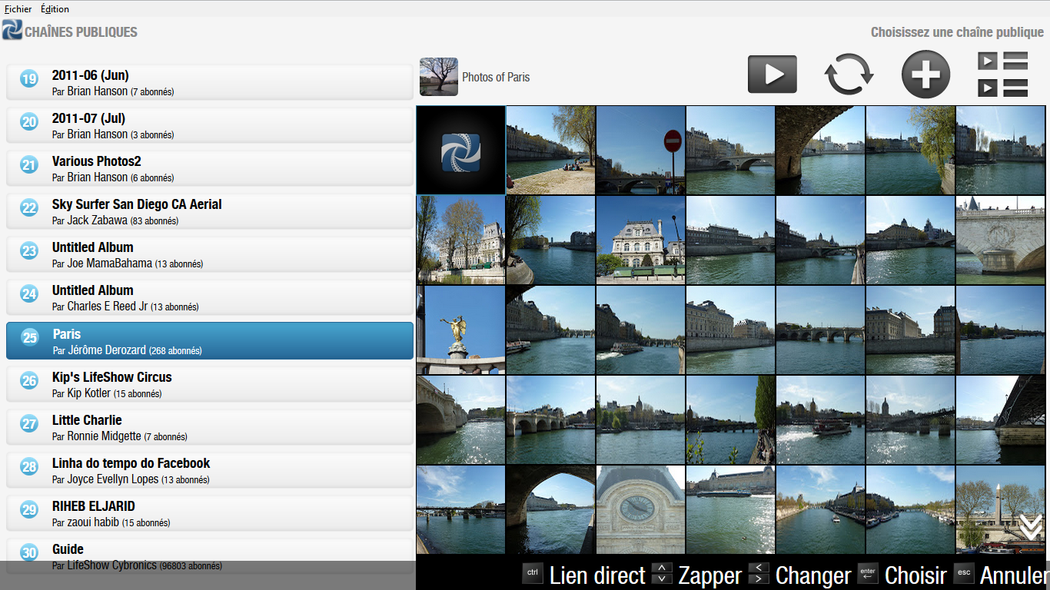1050x590 pixels.
Task: Click the Zapper up-down arrows icon
Action: 662,574
